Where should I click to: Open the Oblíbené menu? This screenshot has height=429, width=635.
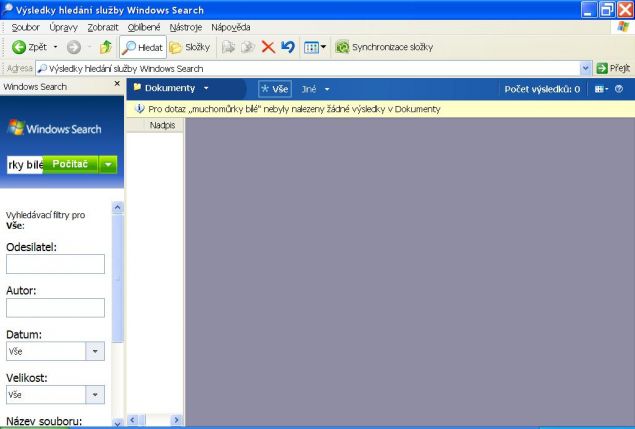pyautogui.click(x=144, y=28)
